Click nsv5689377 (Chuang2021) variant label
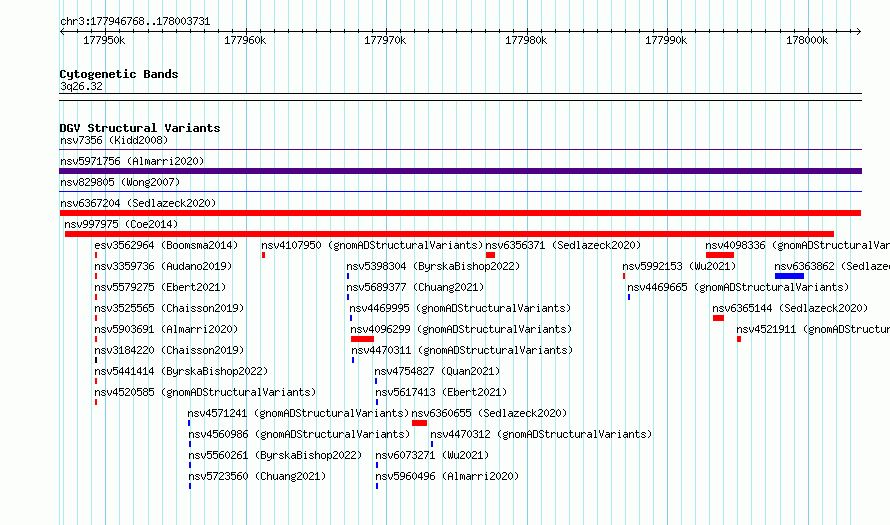This screenshot has height=525, width=890. tap(415, 287)
